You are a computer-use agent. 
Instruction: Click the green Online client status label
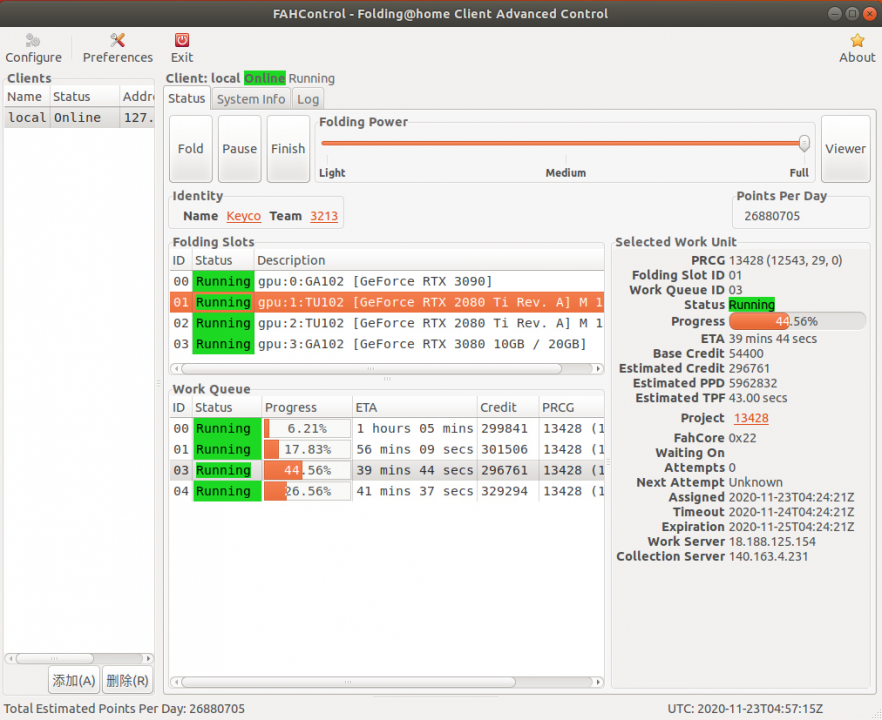click(264, 78)
